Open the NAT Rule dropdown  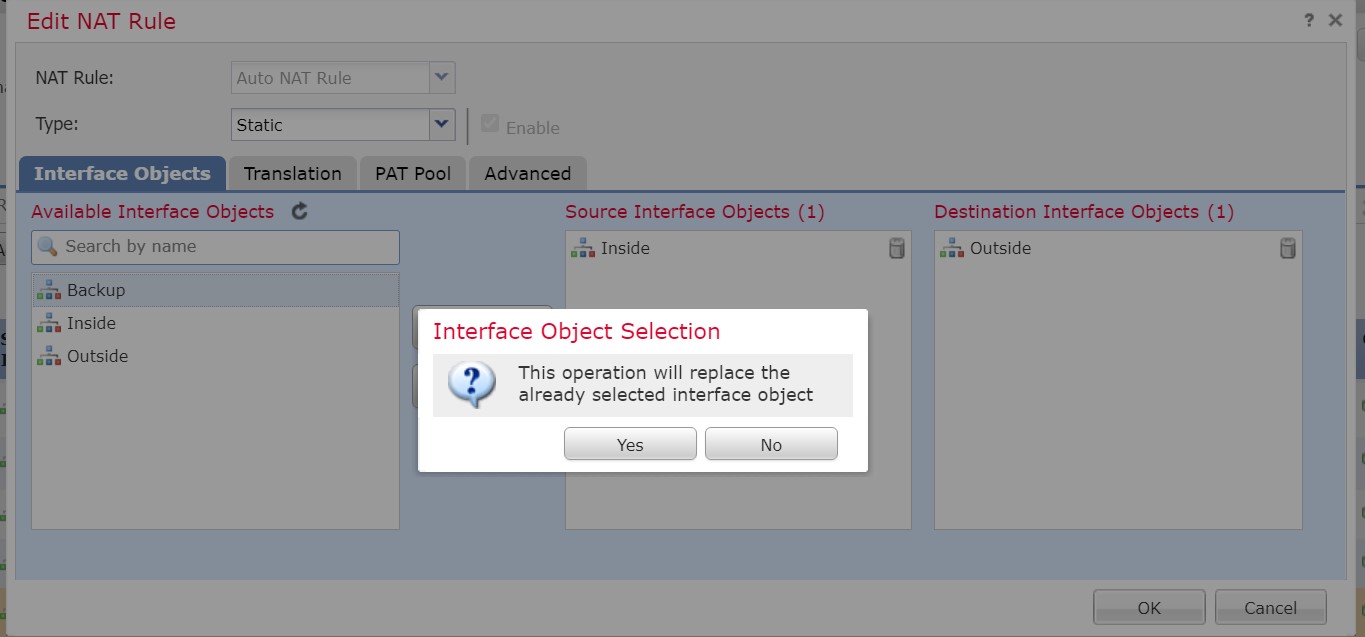(x=442, y=77)
